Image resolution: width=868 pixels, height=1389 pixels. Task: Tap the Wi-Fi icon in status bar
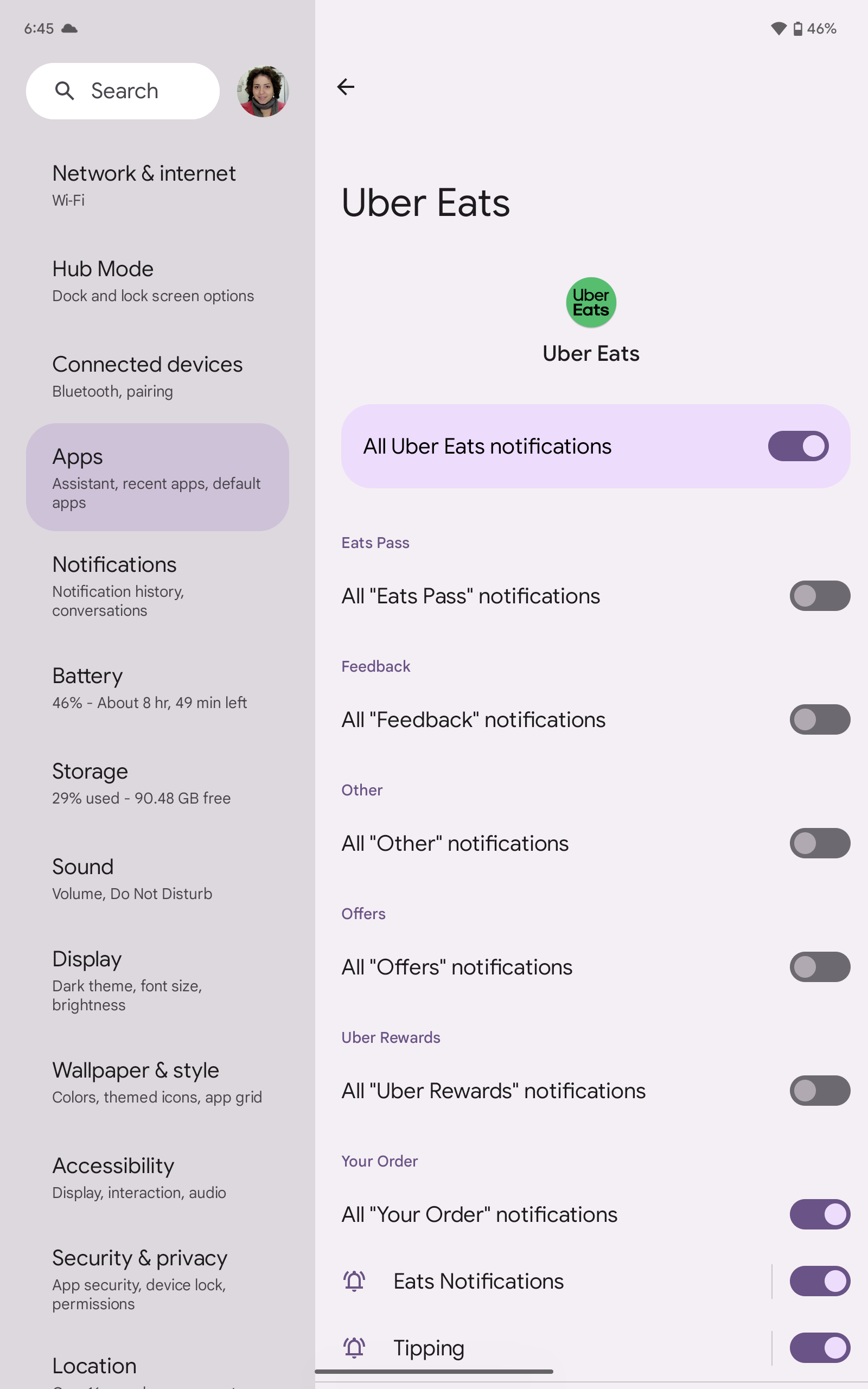pos(778,29)
